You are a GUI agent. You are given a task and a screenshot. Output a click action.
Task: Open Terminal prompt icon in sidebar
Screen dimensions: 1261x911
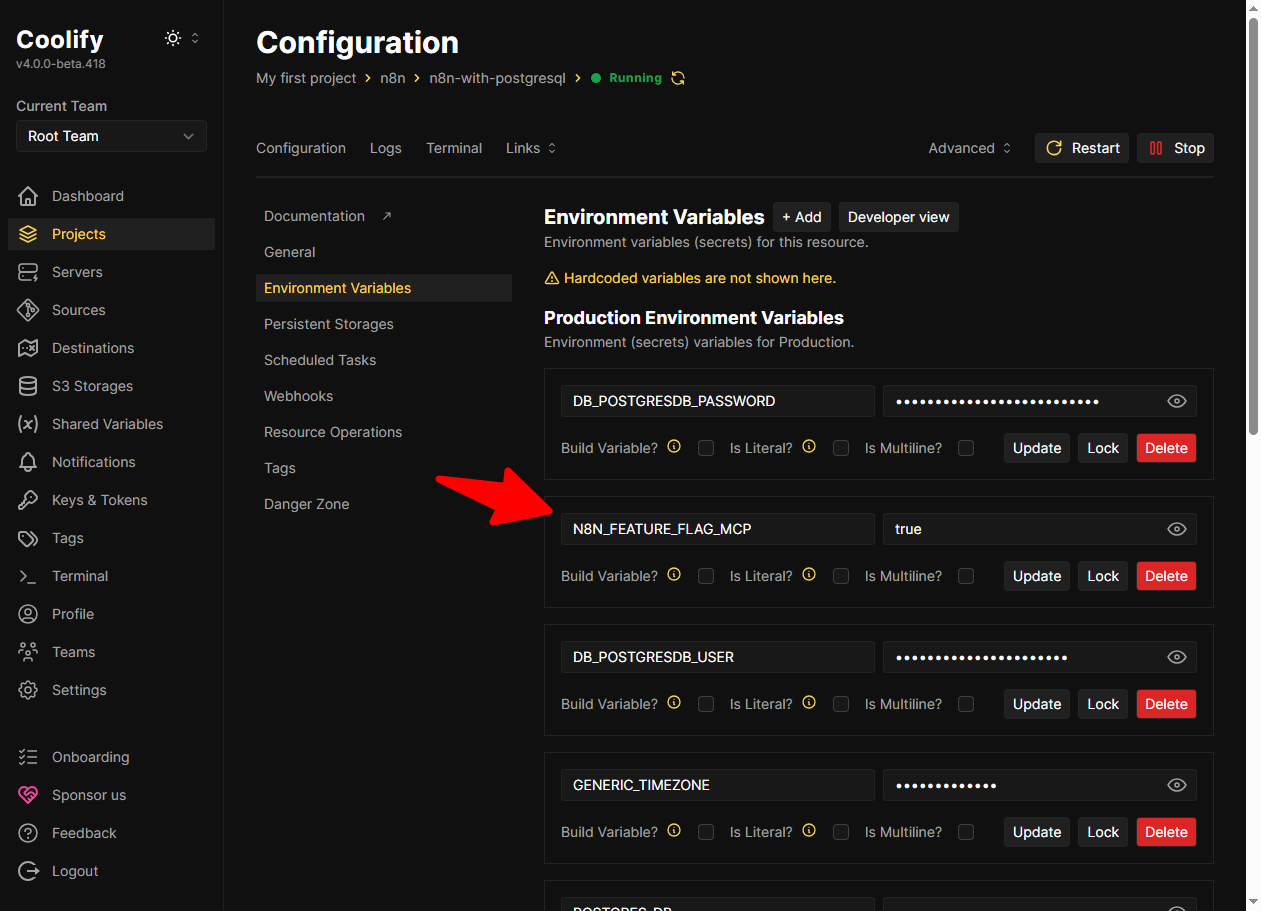(x=28, y=576)
